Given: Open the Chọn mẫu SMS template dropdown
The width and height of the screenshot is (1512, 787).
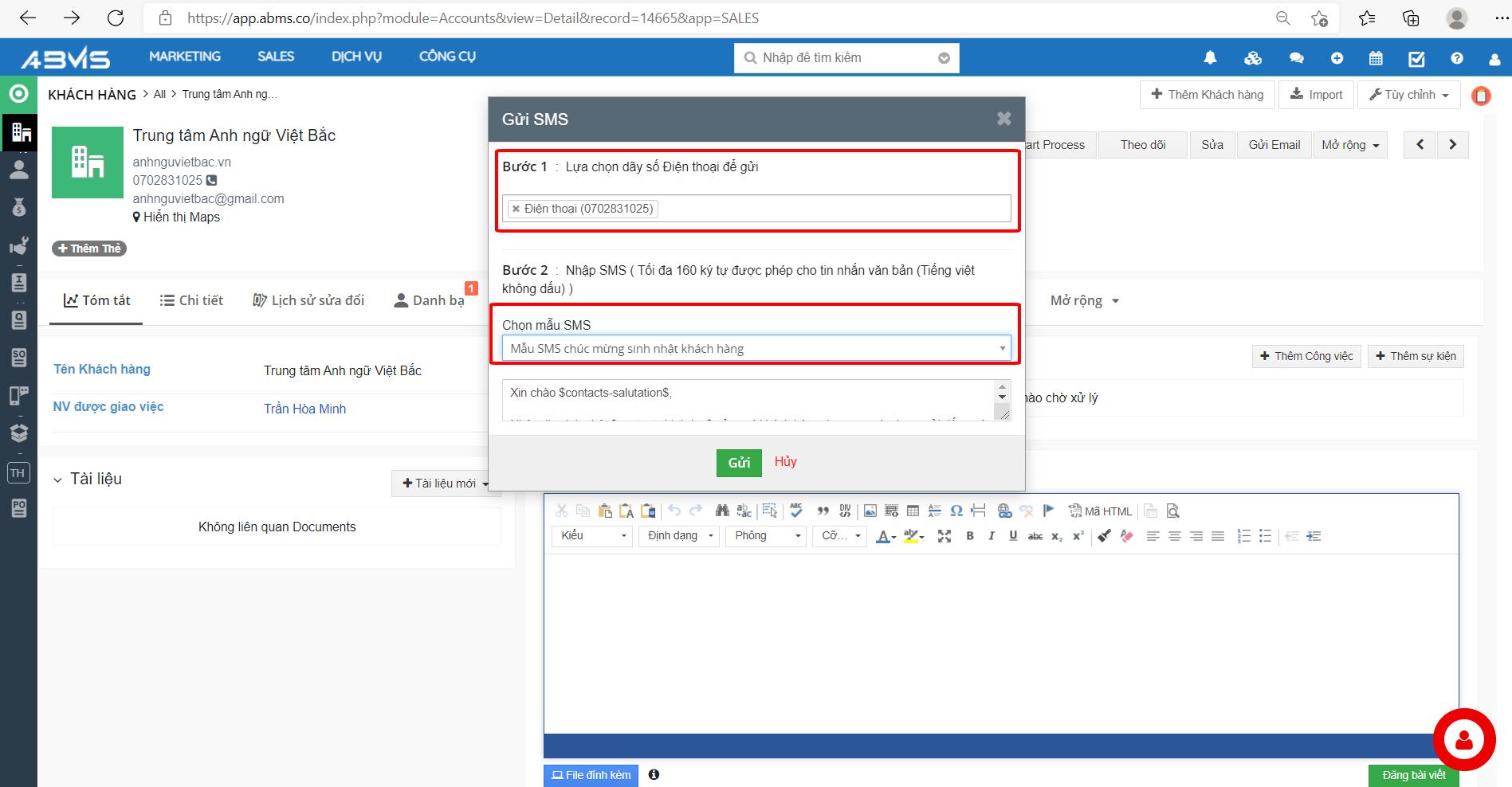Looking at the screenshot, I should pyautogui.click(x=756, y=348).
